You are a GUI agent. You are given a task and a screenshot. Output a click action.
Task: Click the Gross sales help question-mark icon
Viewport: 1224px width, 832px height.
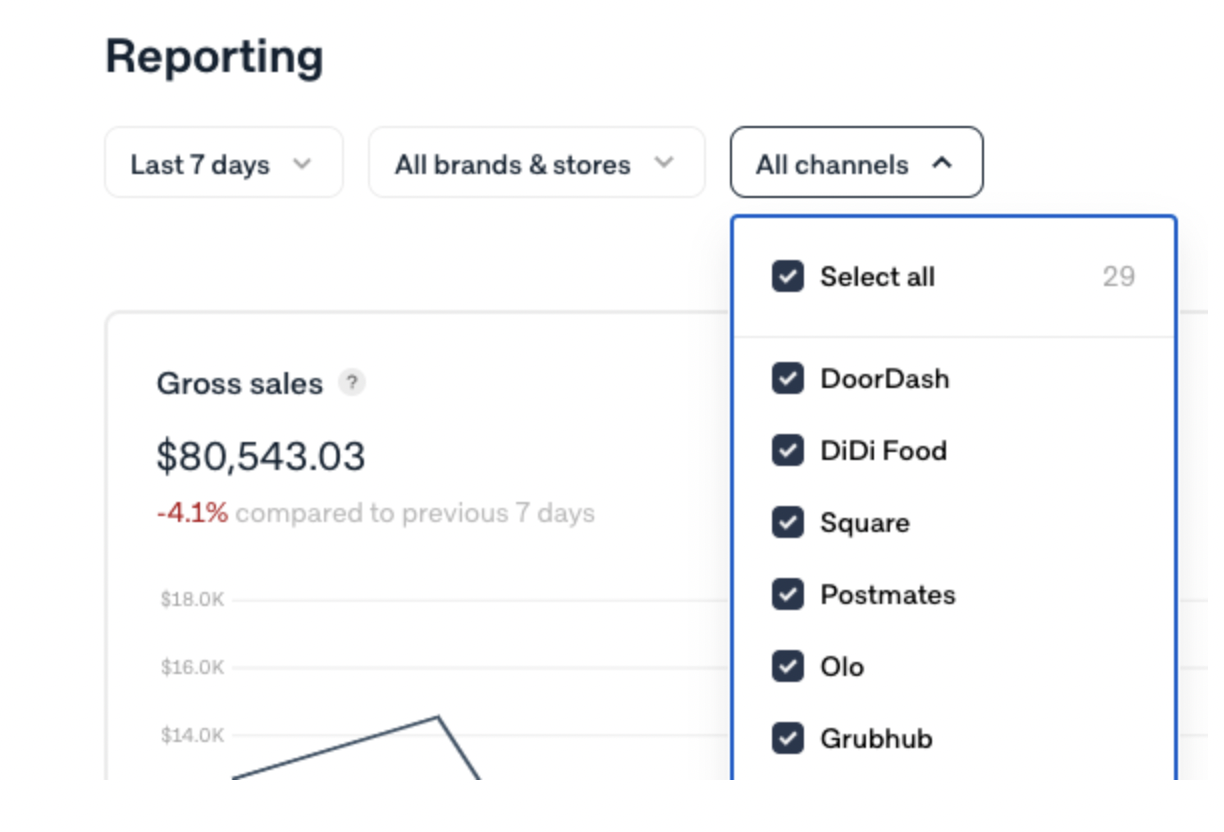click(352, 382)
